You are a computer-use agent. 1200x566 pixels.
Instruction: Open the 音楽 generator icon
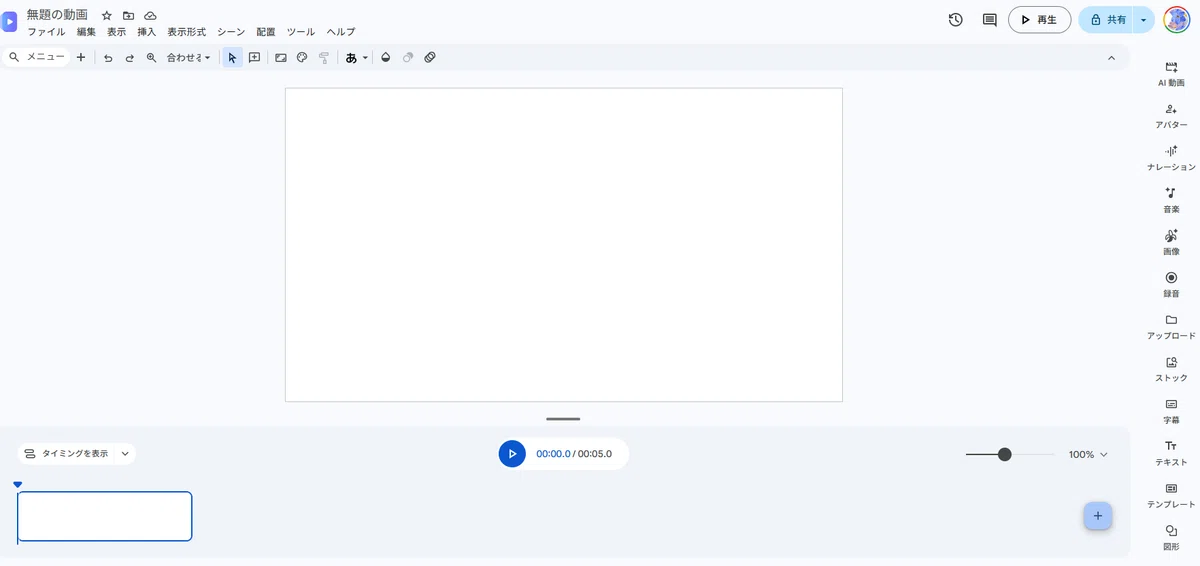(1171, 193)
